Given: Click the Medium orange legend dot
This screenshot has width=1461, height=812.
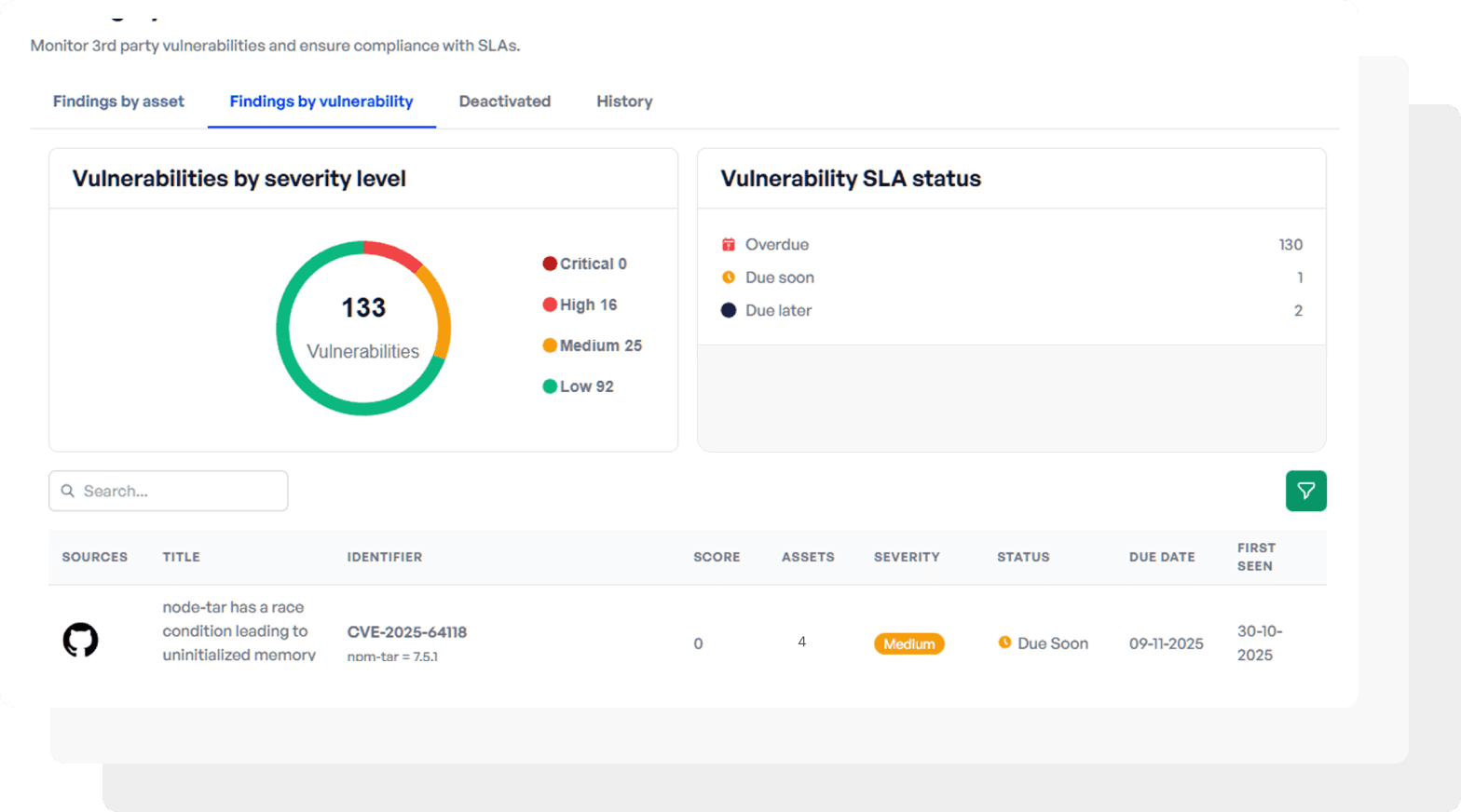Looking at the screenshot, I should [x=550, y=345].
